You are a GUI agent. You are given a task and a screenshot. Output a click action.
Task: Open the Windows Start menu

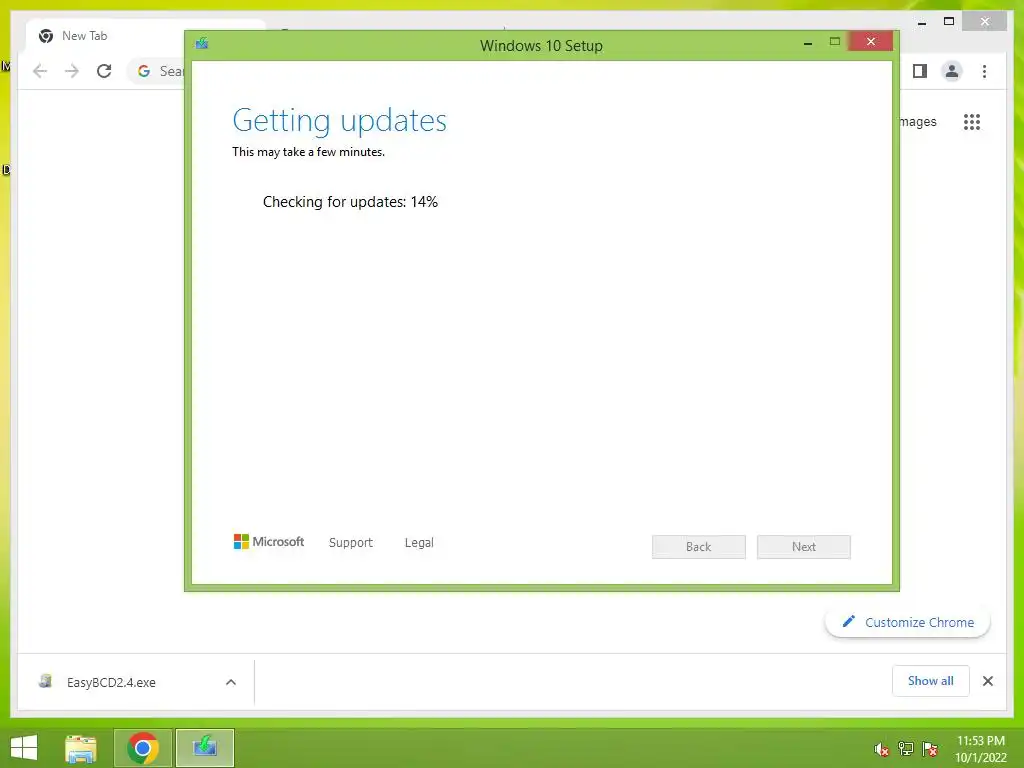pyautogui.click(x=24, y=748)
